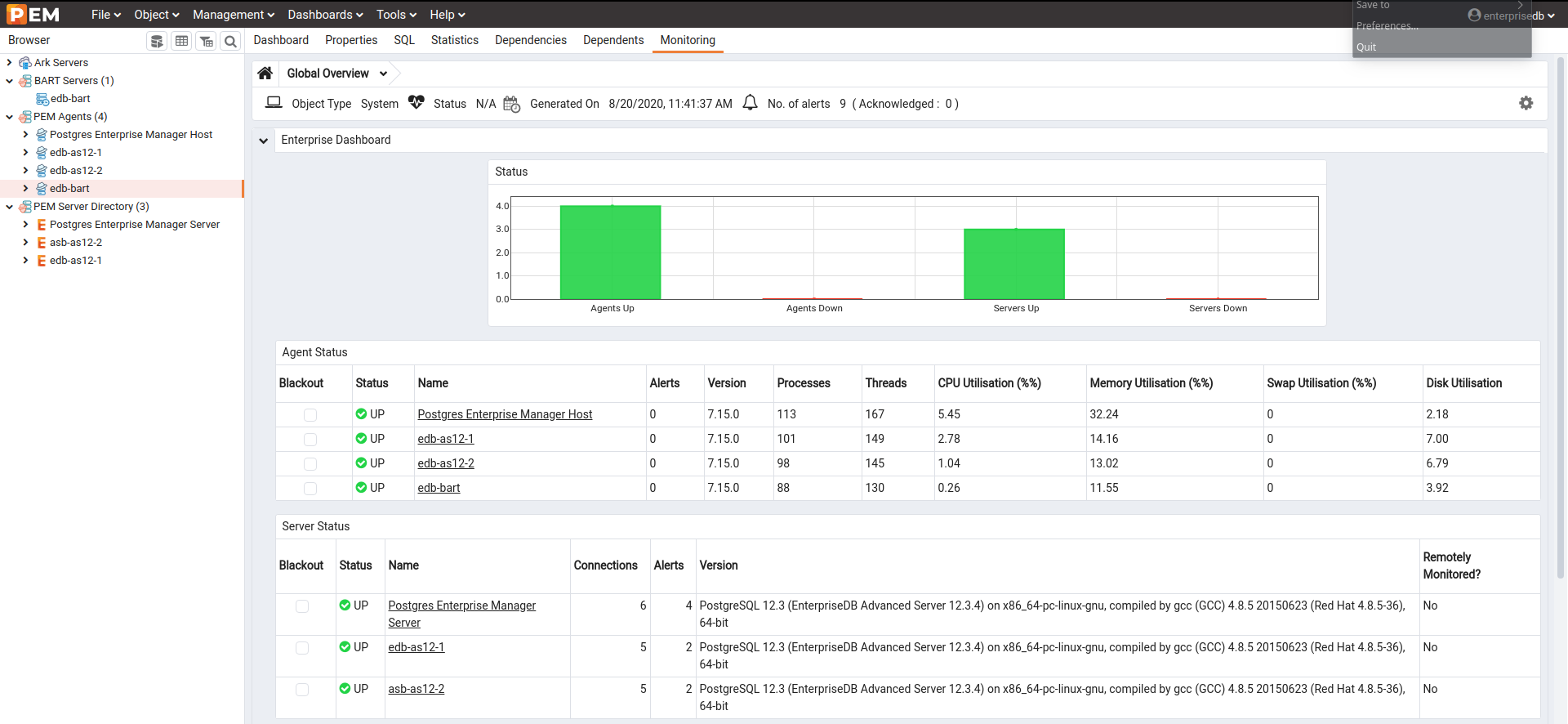Toggle blackout for Postgres Enterprise Manager Host agent

[x=310, y=415]
